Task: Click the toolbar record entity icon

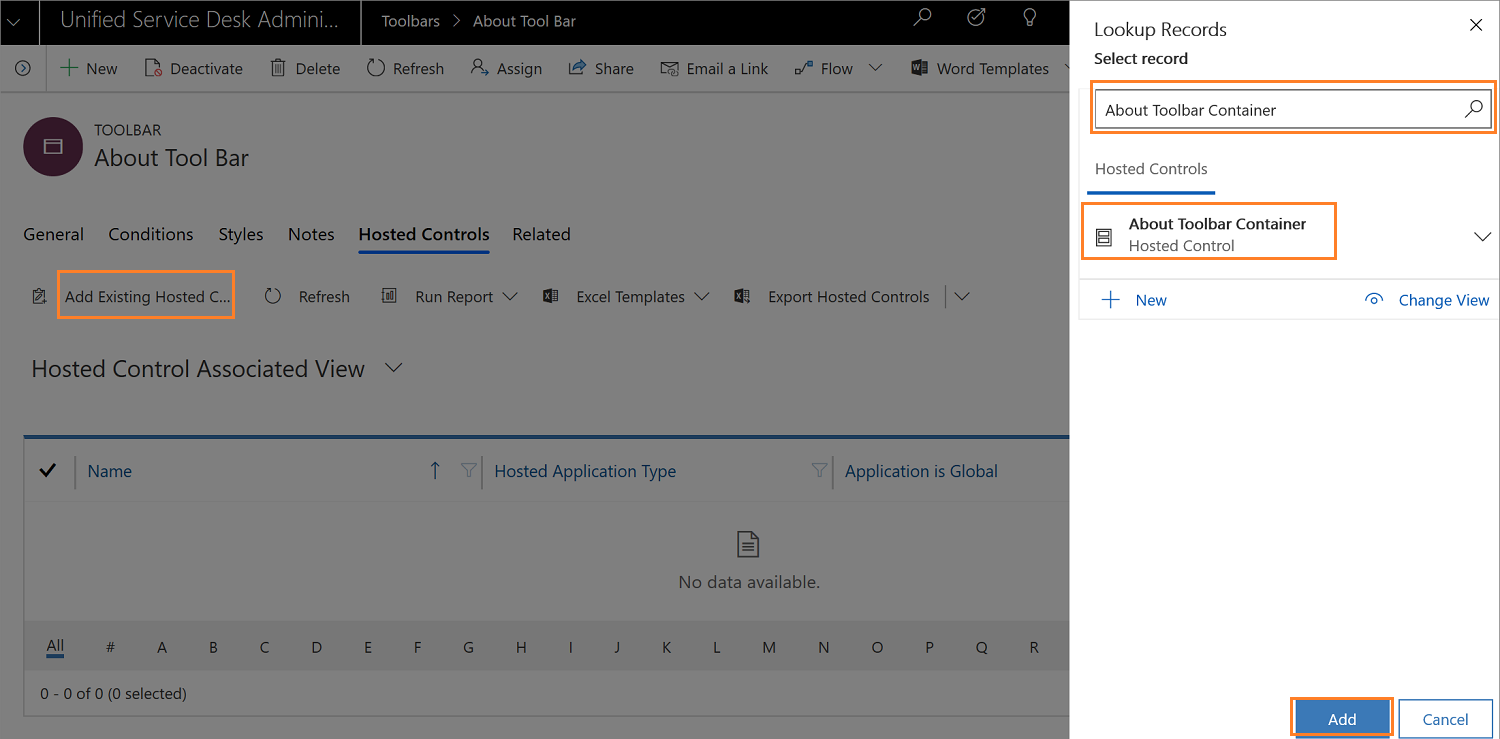Action: [53, 147]
